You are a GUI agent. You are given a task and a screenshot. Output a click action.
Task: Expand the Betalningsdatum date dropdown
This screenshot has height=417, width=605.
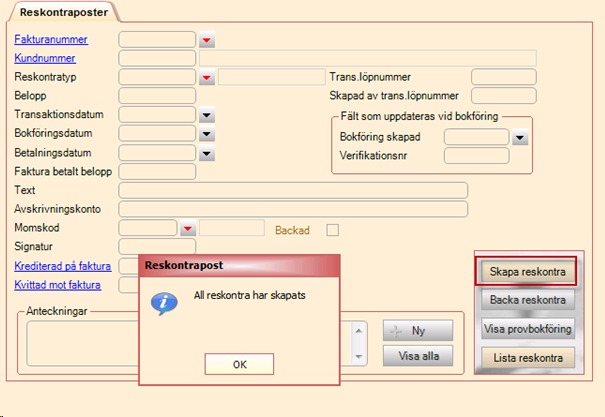pos(207,153)
